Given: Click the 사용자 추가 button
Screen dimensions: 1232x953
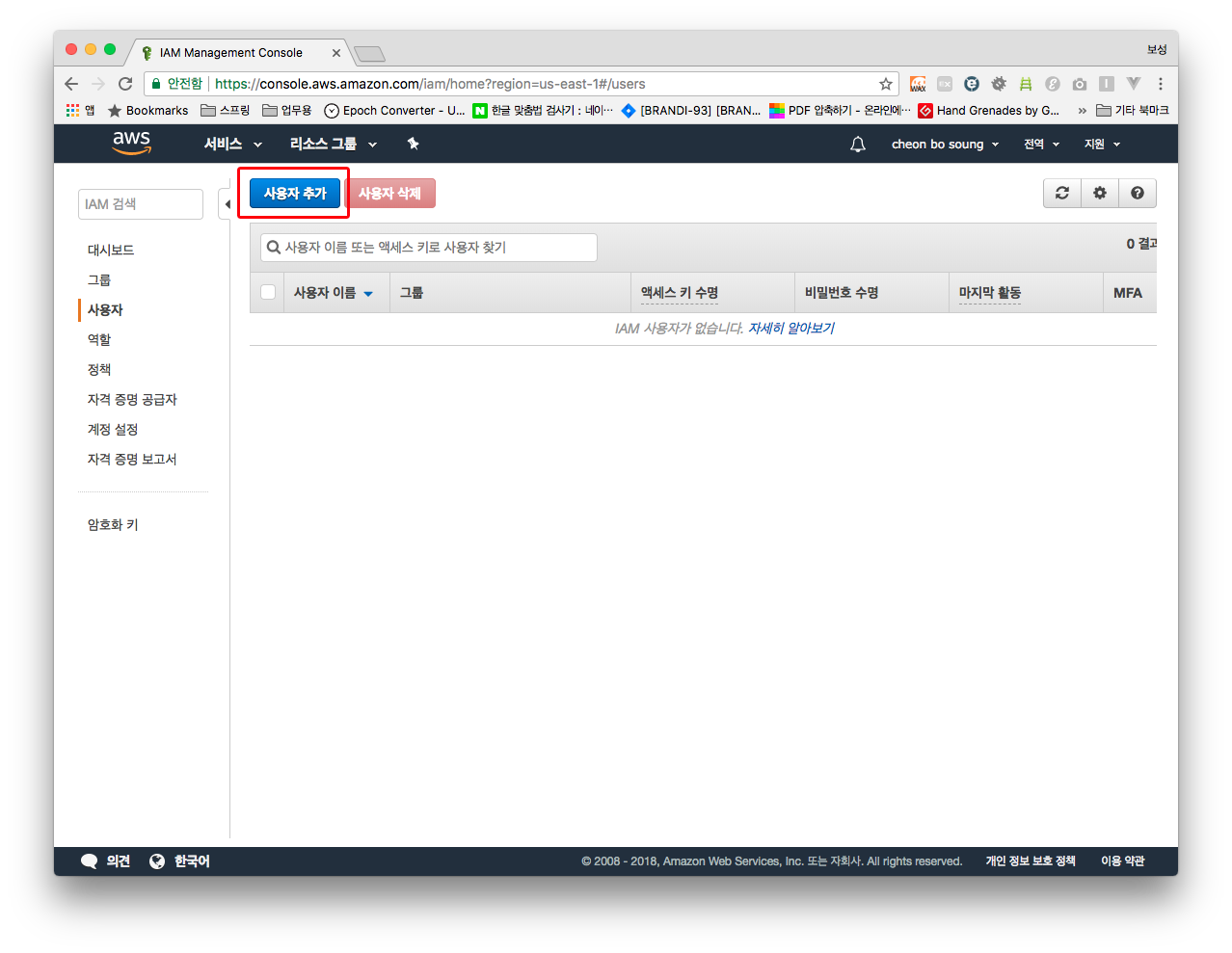Looking at the screenshot, I should pos(295,193).
